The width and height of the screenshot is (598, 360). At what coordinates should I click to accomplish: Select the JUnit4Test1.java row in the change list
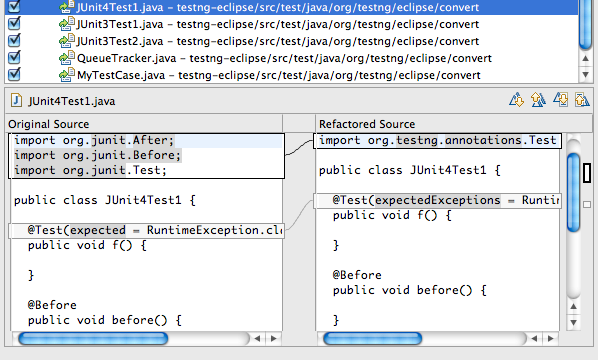tap(291, 7)
